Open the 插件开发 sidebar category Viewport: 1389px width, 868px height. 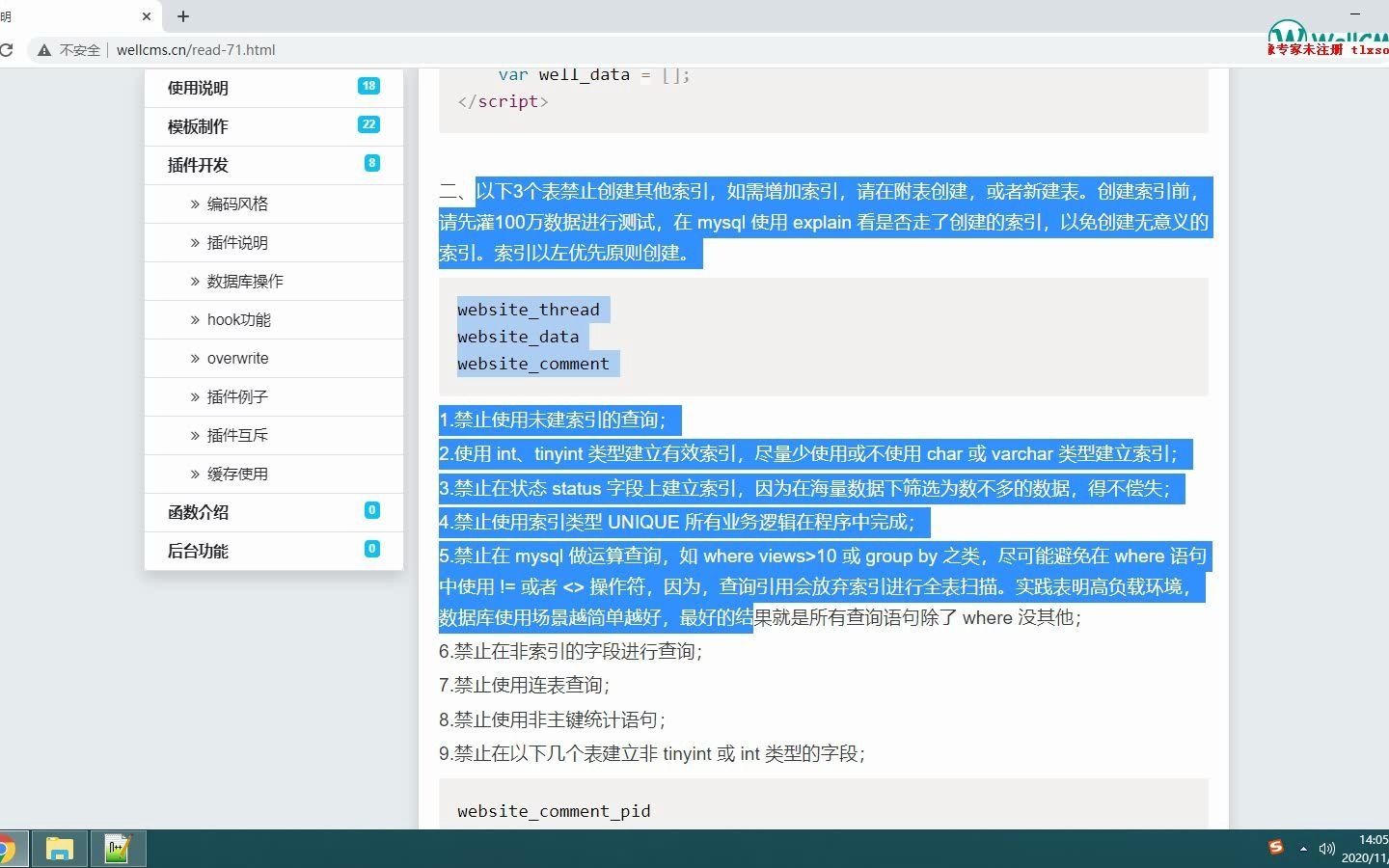(198, 165)
